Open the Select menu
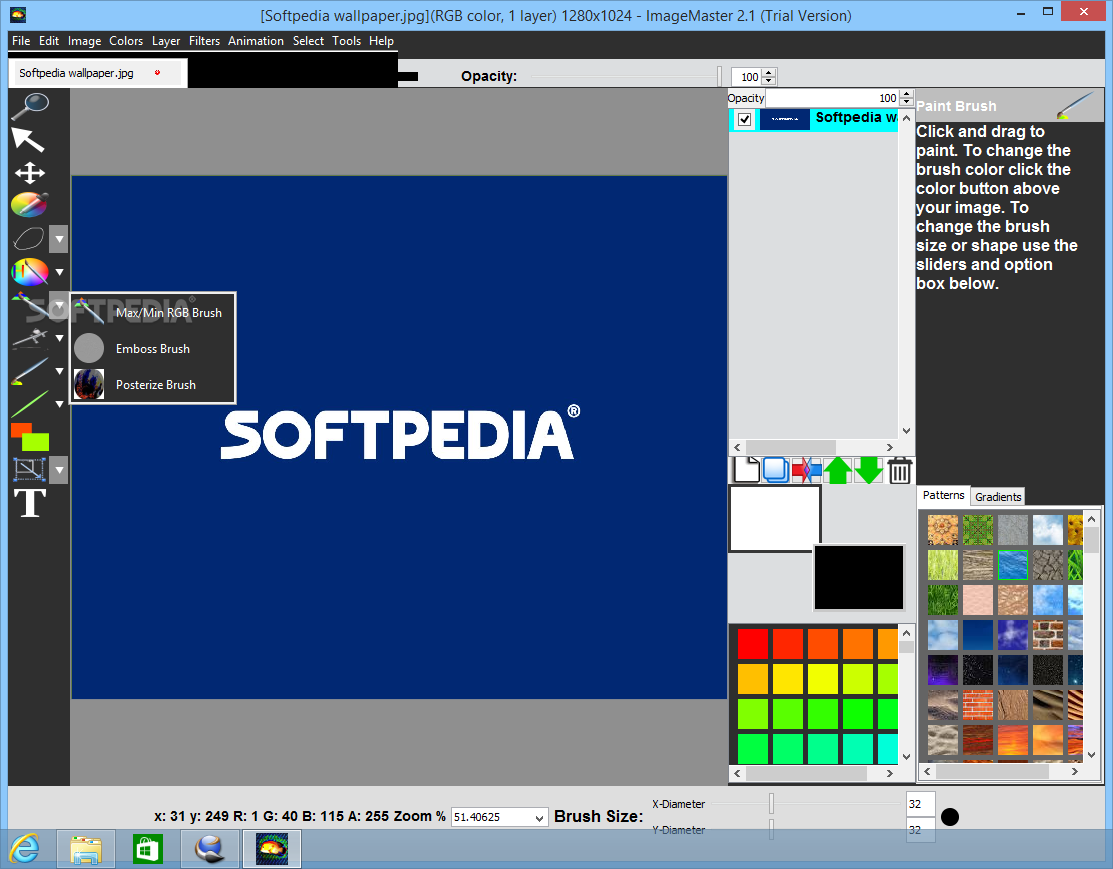 pyautogui.click(x=308, y=40)
